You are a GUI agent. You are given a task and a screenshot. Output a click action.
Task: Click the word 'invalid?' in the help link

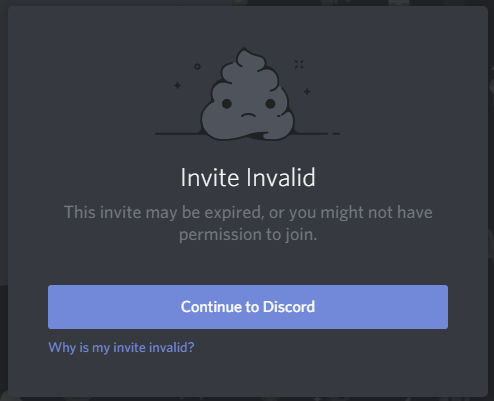pos(171,347)
